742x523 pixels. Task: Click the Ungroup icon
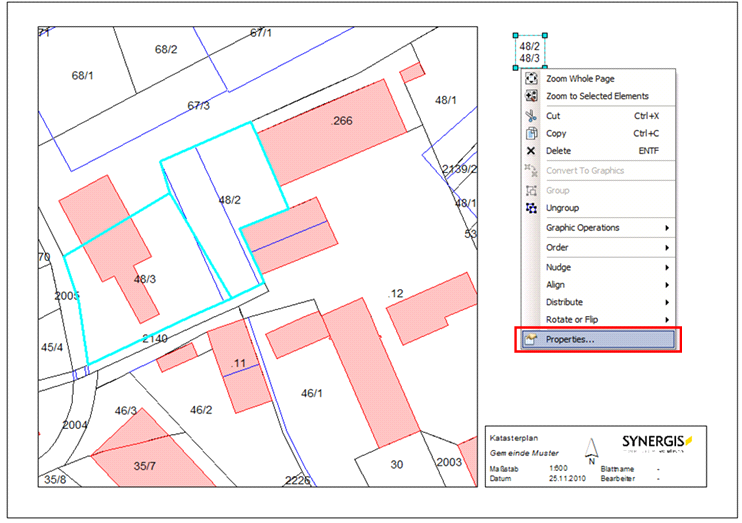[531, 208]
